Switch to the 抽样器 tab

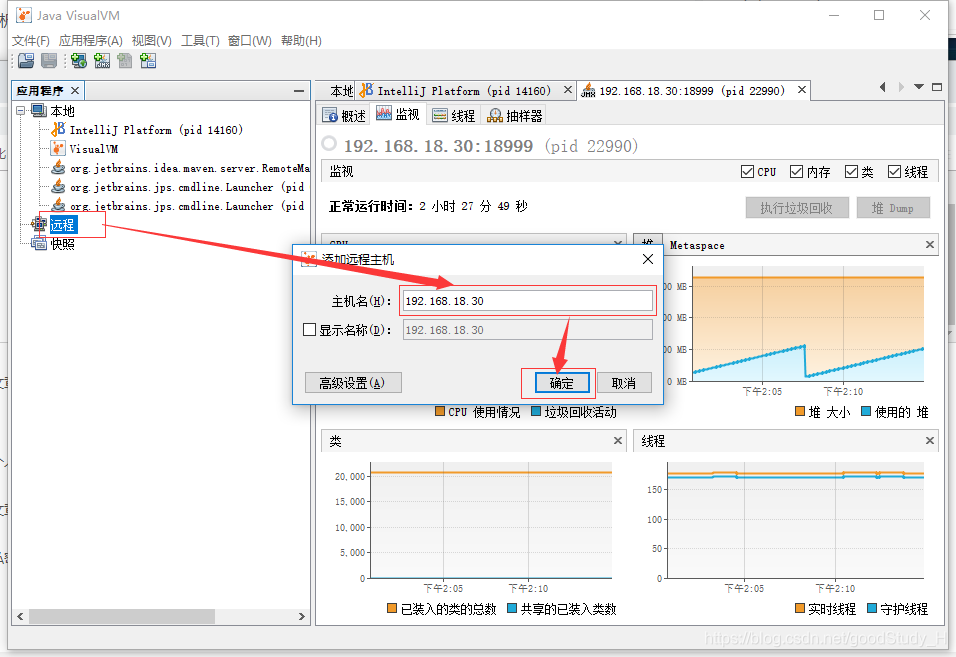coord(515,115)
